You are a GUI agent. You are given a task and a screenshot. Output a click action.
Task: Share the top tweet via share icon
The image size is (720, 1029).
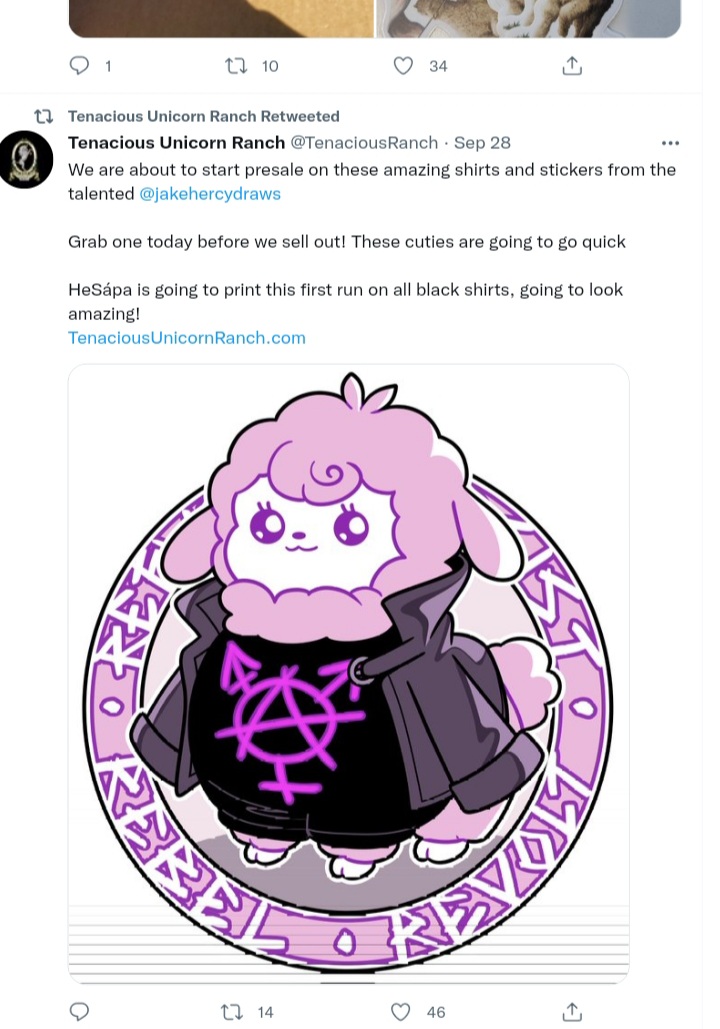pyautogui.click(x=572, y=66)
